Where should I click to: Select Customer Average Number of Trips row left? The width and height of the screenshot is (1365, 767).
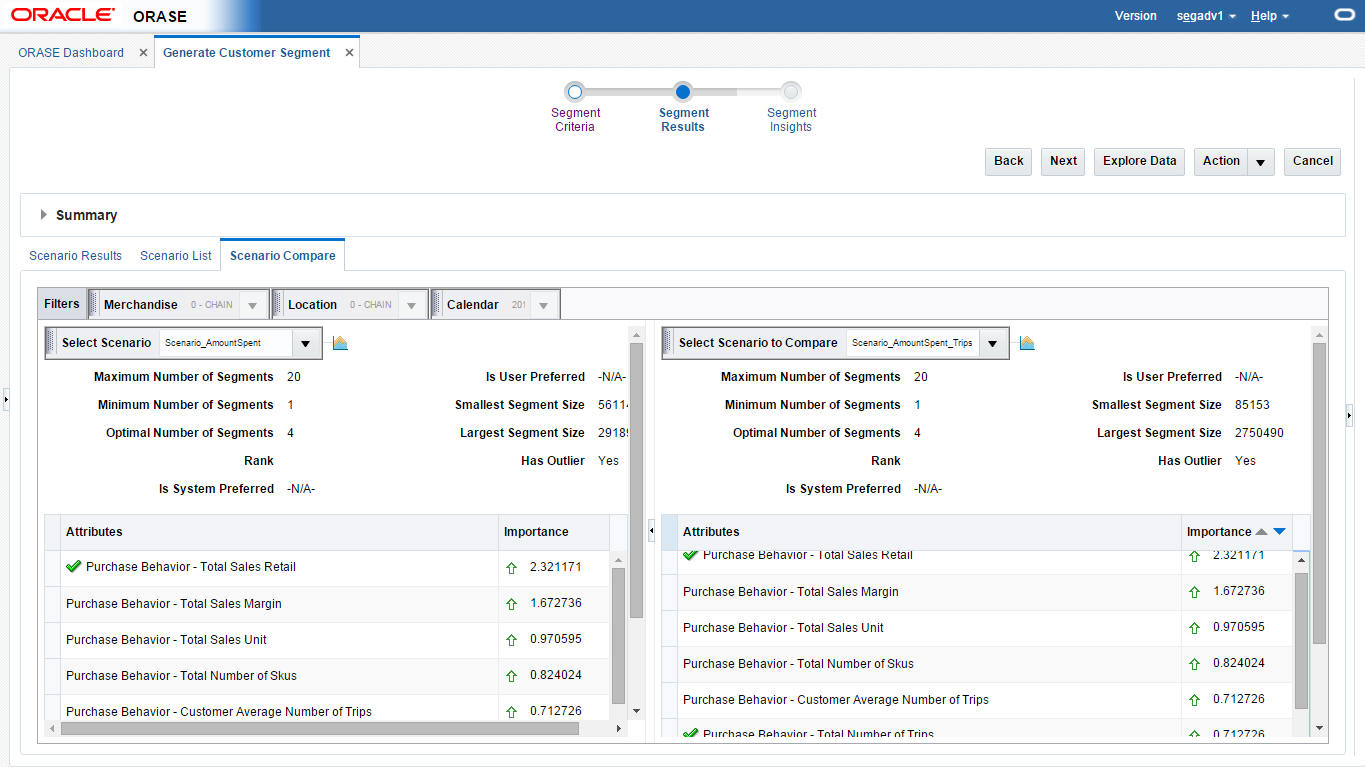click(327, 709)
